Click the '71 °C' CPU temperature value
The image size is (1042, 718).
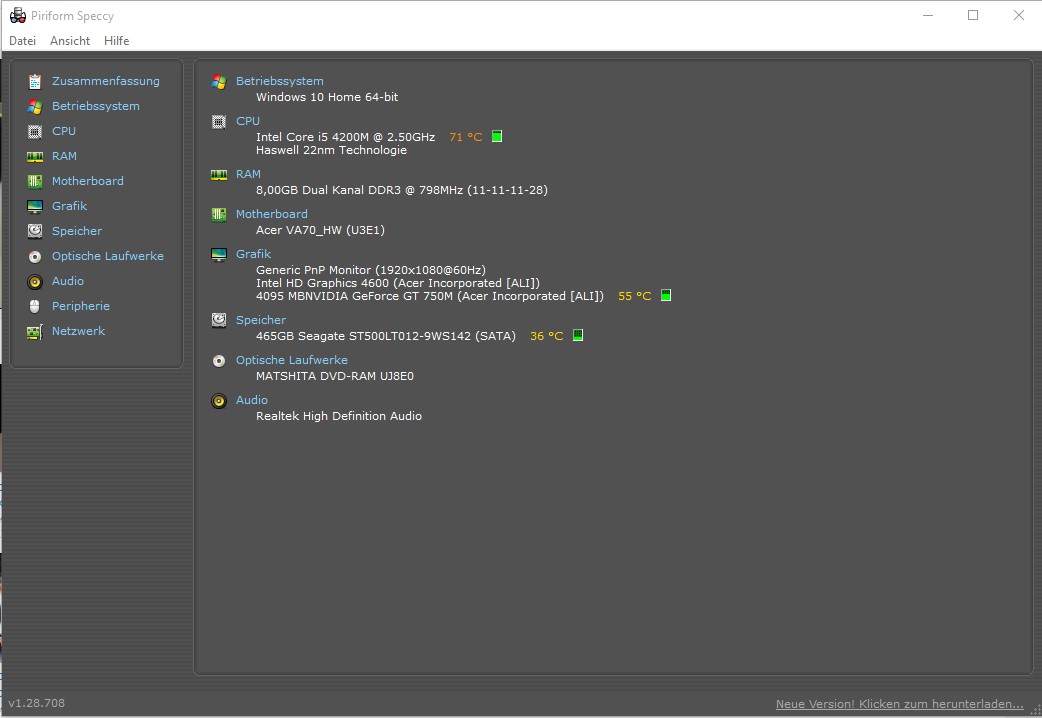point(466,137)
